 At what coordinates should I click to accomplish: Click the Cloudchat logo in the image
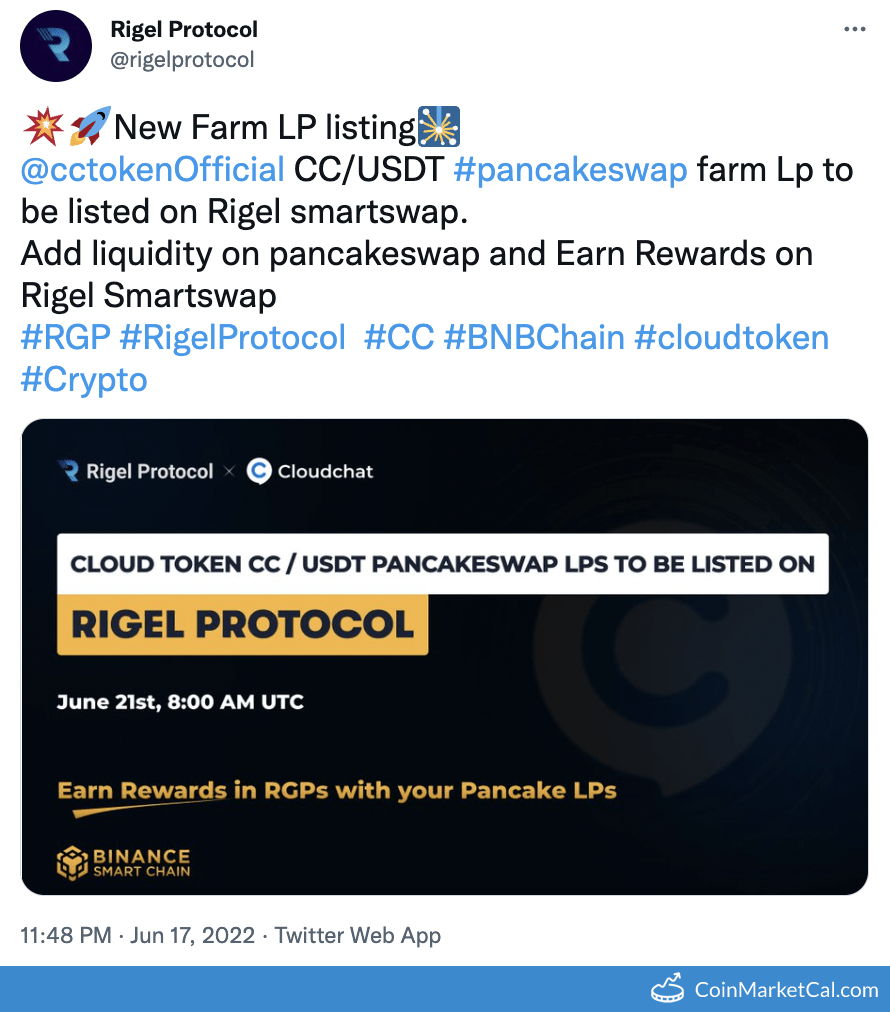pos(259,471)
